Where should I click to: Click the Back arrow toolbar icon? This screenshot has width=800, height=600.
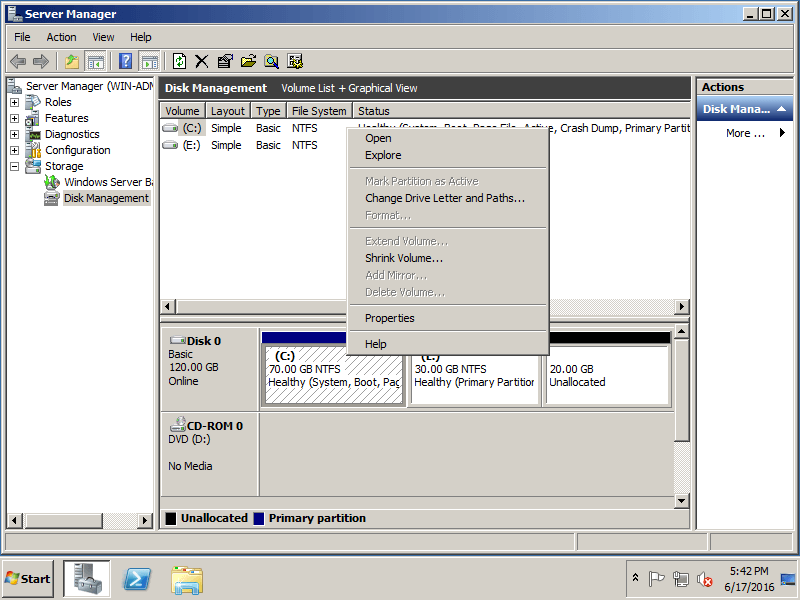18,62
